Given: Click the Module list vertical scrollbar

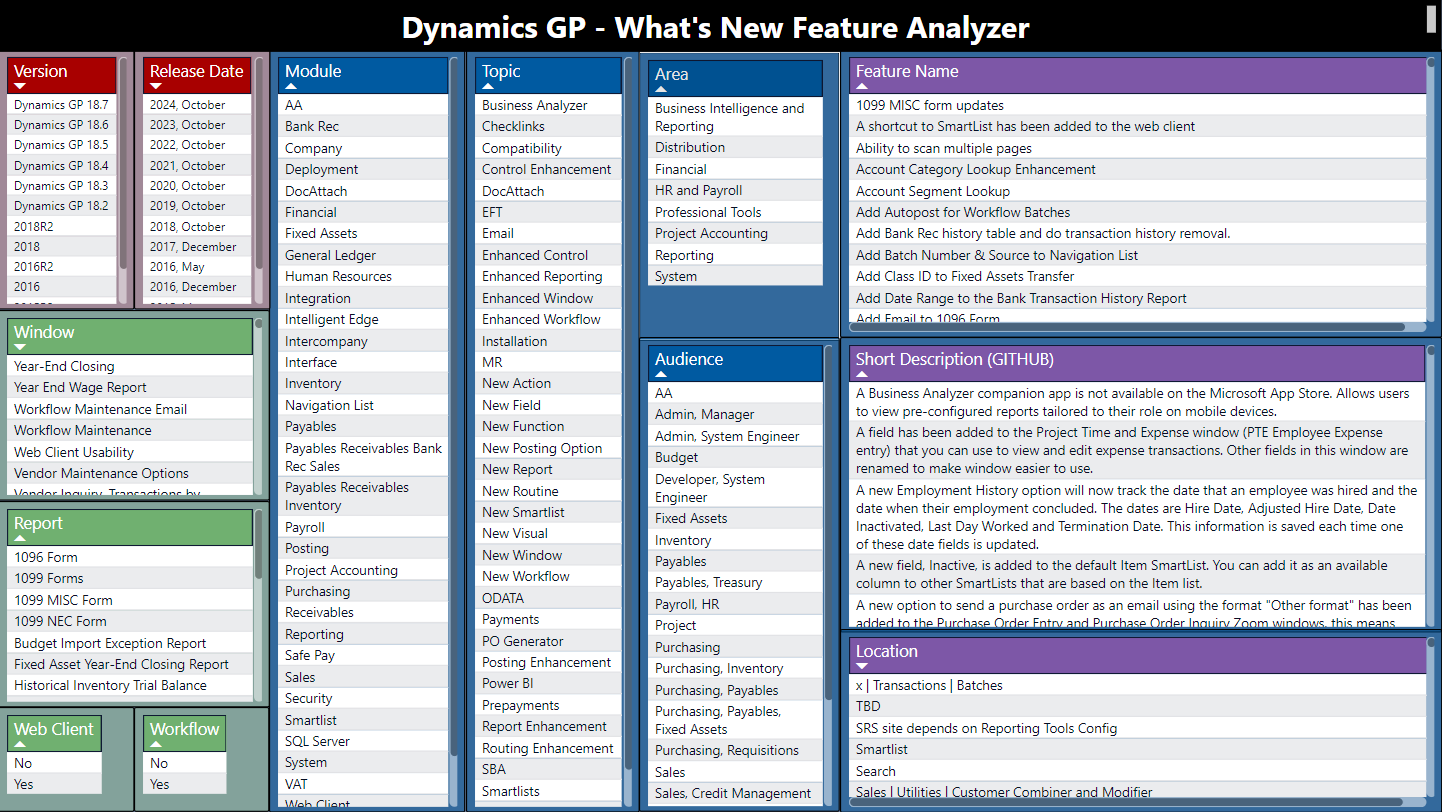Looking at the screenshot, I should pos(455,405).
